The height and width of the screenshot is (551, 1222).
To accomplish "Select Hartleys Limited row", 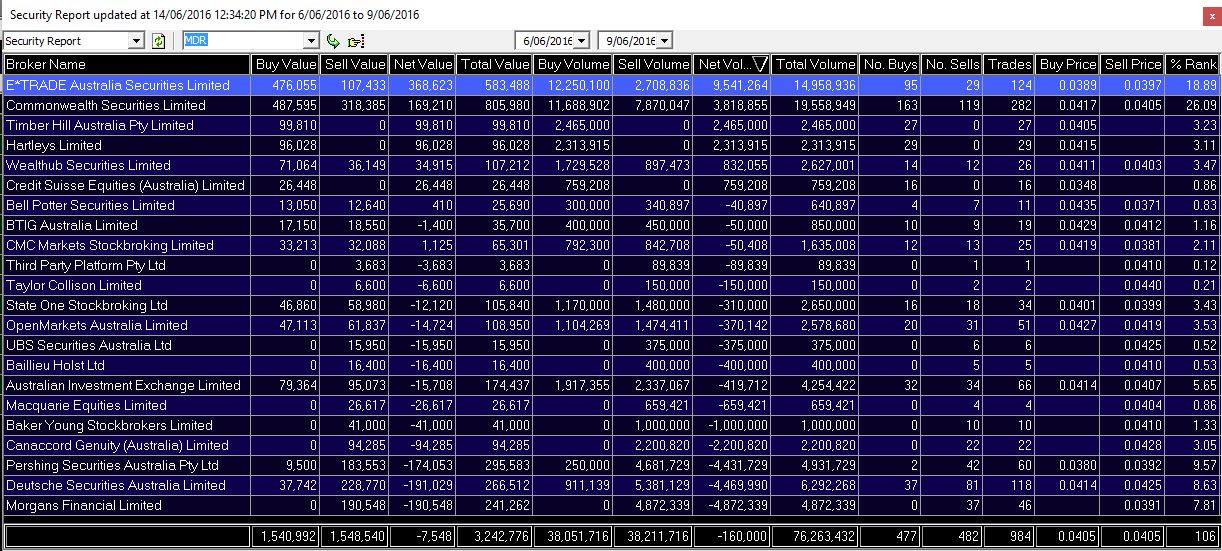I will coord(611,145).
